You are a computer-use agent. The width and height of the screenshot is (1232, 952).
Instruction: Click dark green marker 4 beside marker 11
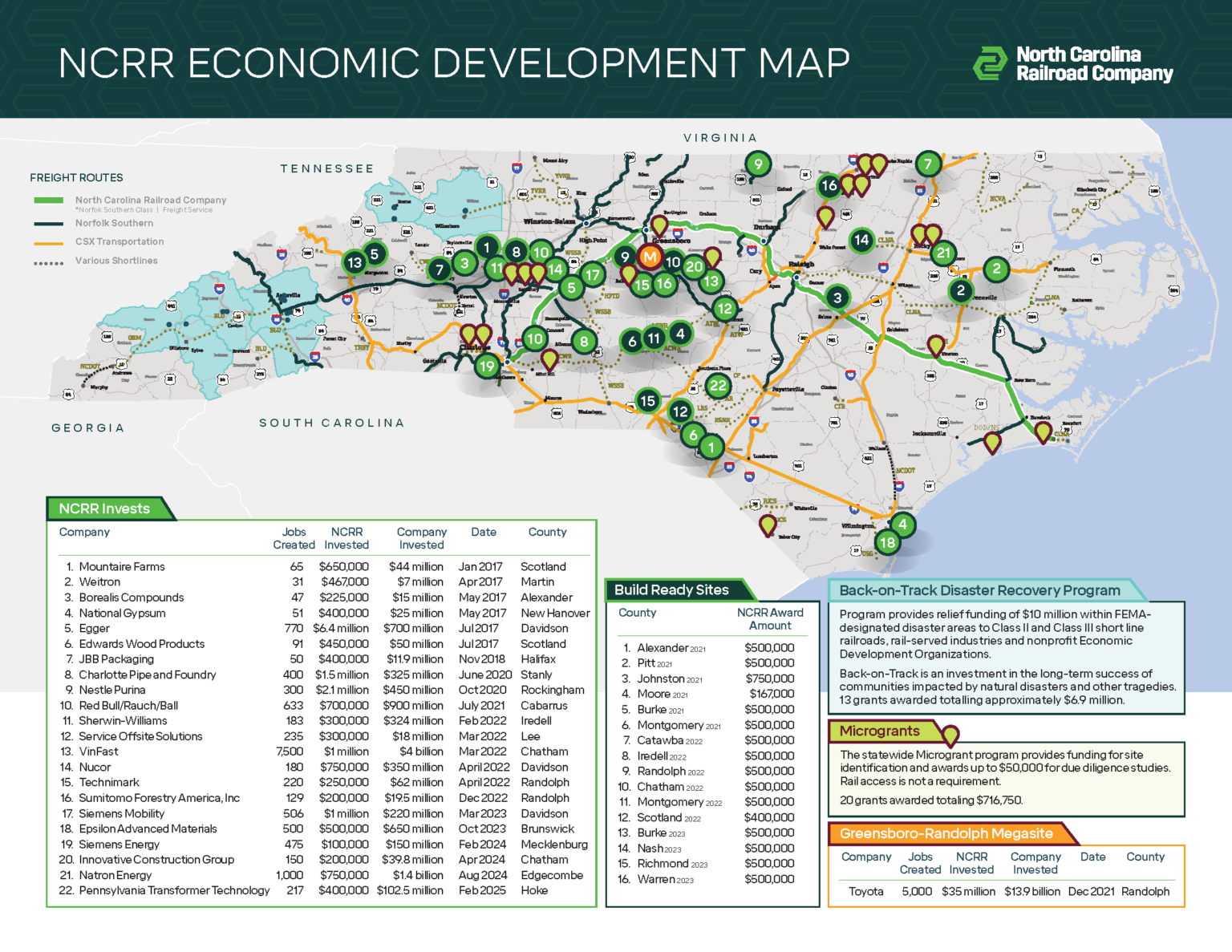(680, 333)
